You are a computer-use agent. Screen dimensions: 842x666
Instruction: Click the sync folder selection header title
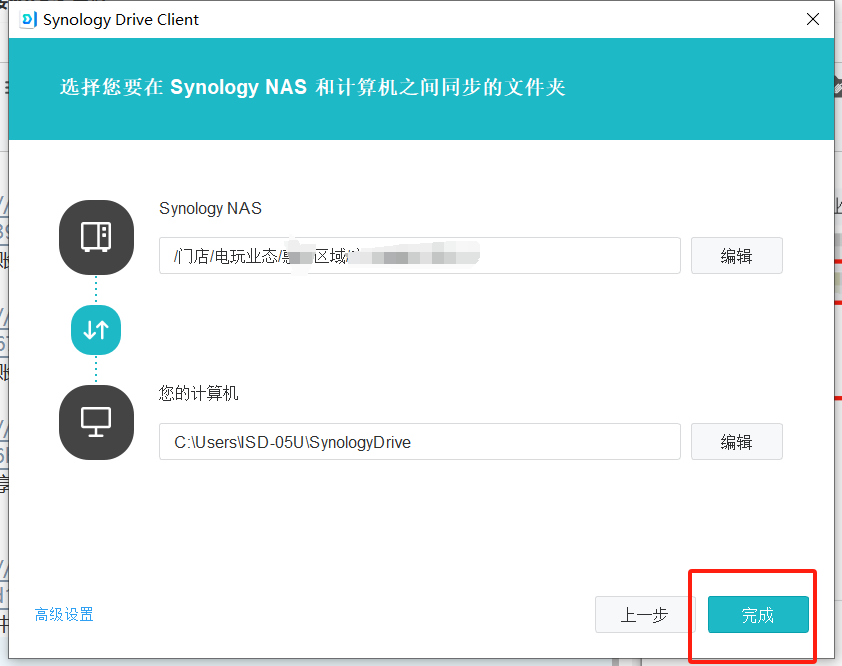pos(313,87)
